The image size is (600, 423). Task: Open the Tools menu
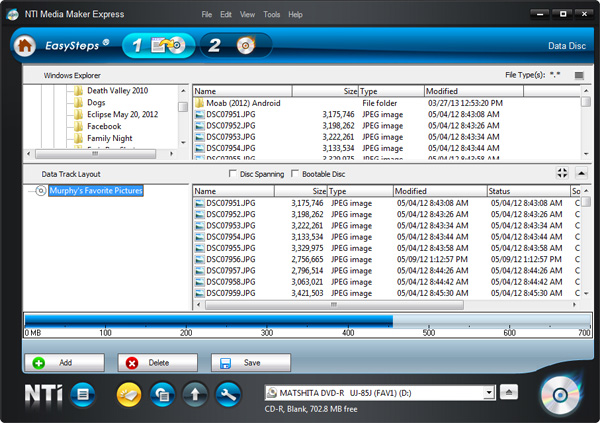tap(271, 15)
